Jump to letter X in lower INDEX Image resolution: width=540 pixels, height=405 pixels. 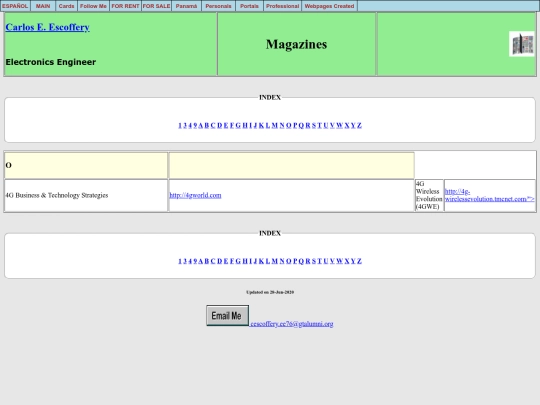pos(347,261)
